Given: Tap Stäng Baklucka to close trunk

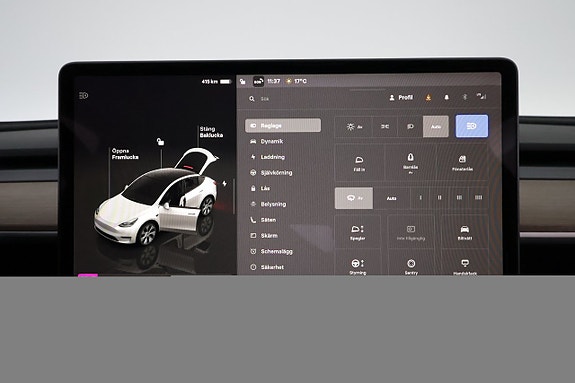Looking at the screenshot, I should [x=211, y=132].
